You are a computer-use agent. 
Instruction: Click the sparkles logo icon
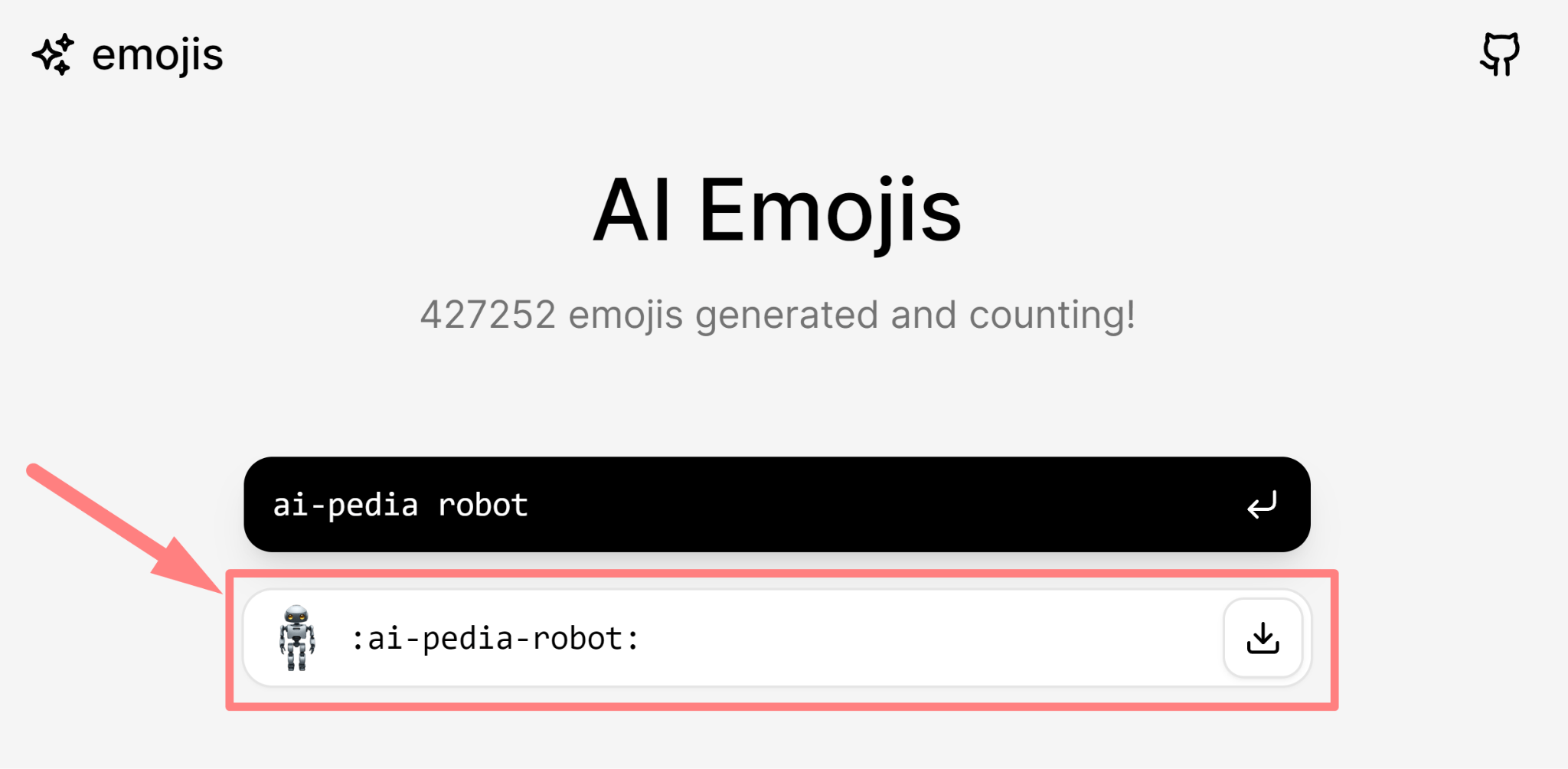pyautogui.click(x=53, y=55)
